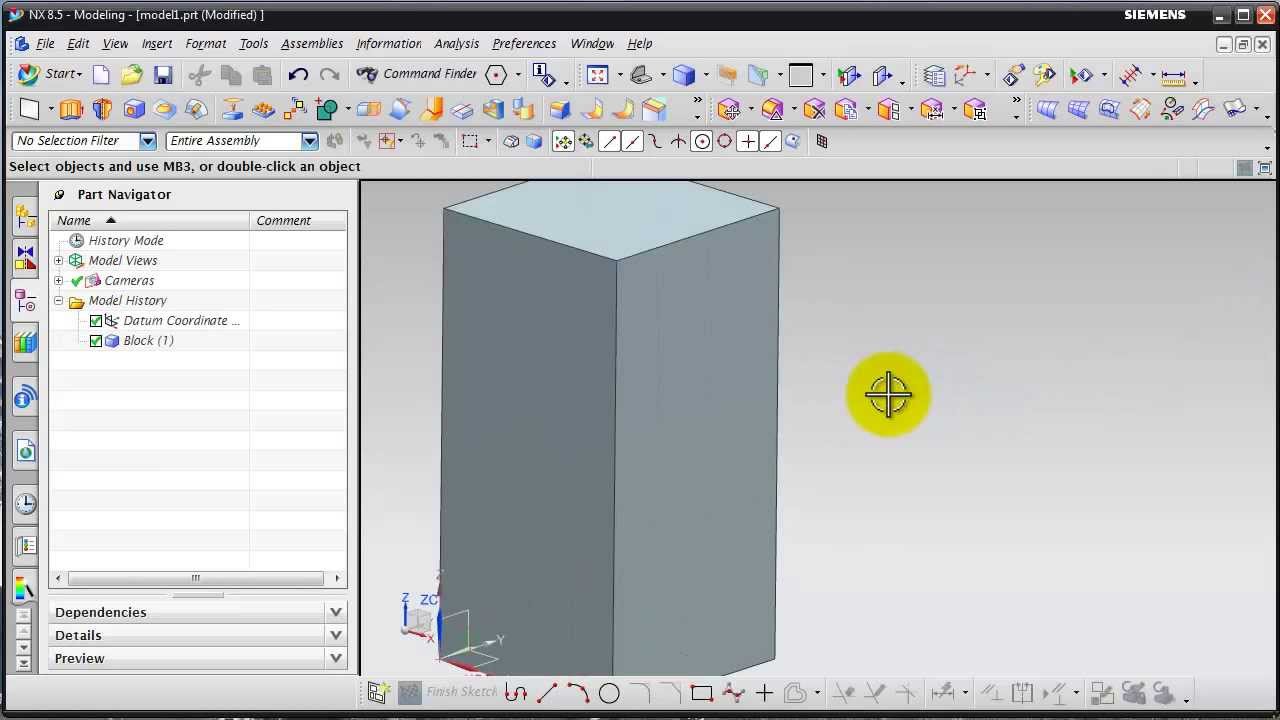Image resolution: width=1280 pixels, height=720 pixels.
Task: Toggle the snap Quadrant Point option
Action: pyautogui.click(x=724, y=142)
